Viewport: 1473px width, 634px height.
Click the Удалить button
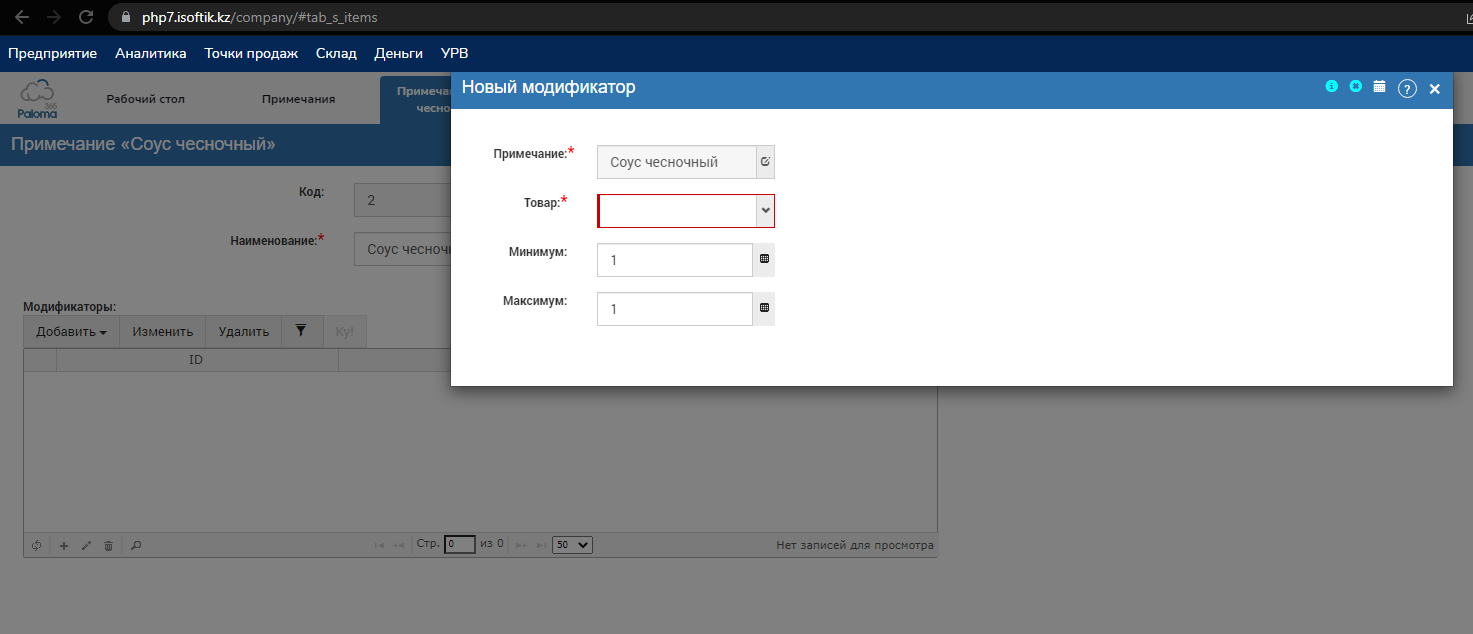(x=243, y=332)
